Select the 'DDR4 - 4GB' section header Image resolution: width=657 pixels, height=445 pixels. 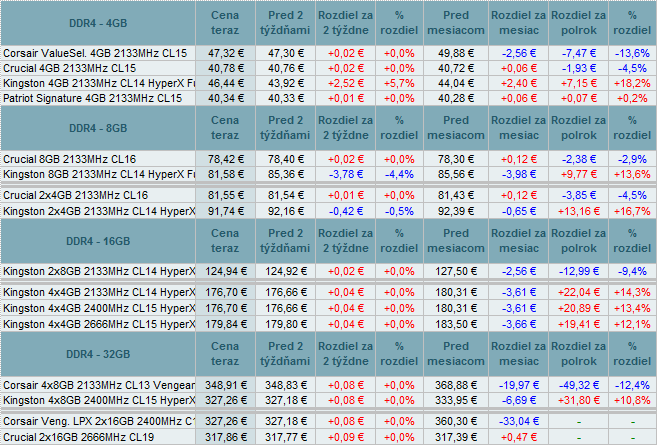(x=98, y=23)
